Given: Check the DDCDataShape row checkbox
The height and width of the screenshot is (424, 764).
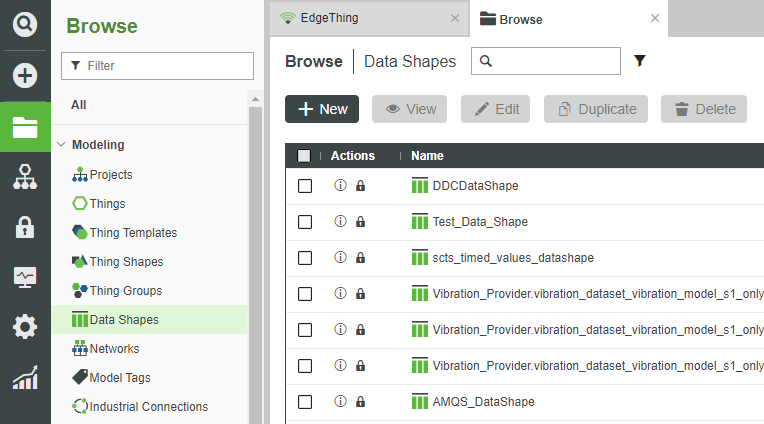Looking at the screenshot, I should pyautogui.click(x=305, y=186).
